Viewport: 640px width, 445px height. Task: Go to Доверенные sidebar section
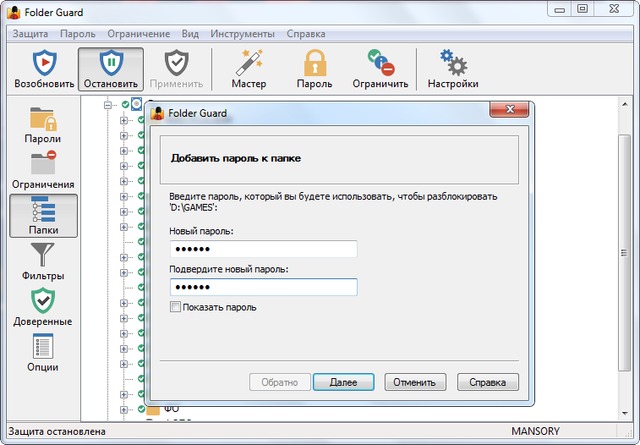tap(42, 307)
